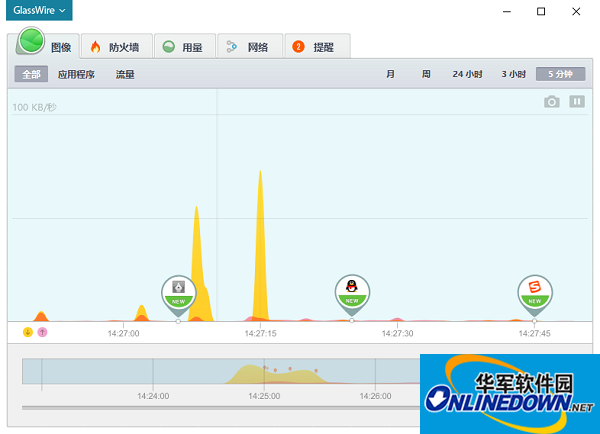Toggle the yellow download traffic indicator
Screen dimensions: 600x434
[x=28, y=332]
